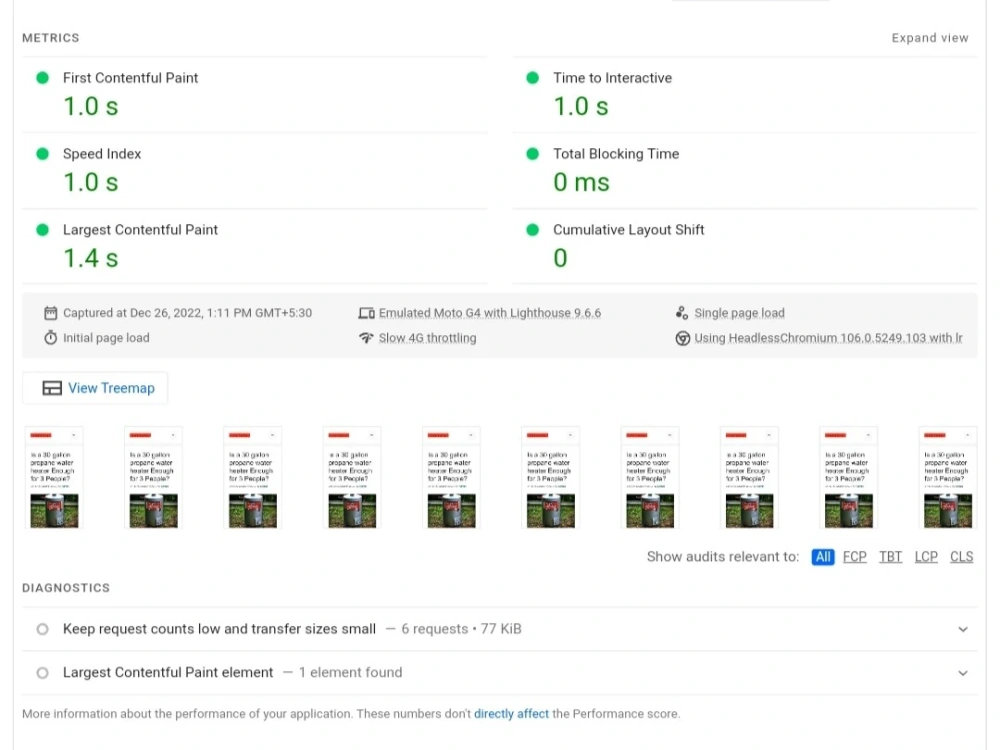The height and width of the screenshot is (750, 1000).
Task: Click the device icon beside Emulated Moto G4
Action: coord(366,313)
